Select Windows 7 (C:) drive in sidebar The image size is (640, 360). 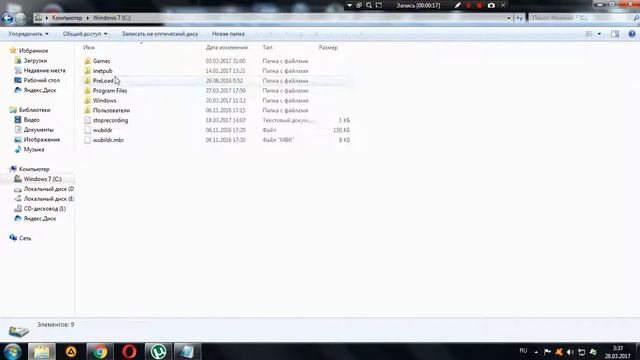pos(42,179)
